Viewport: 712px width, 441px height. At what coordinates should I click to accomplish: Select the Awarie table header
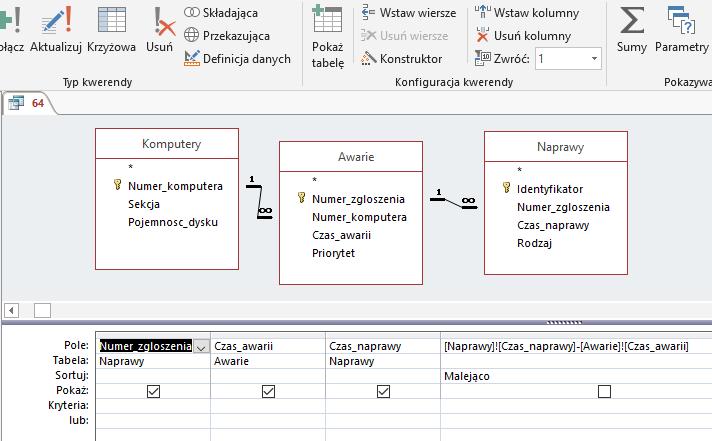click(351, 157)
